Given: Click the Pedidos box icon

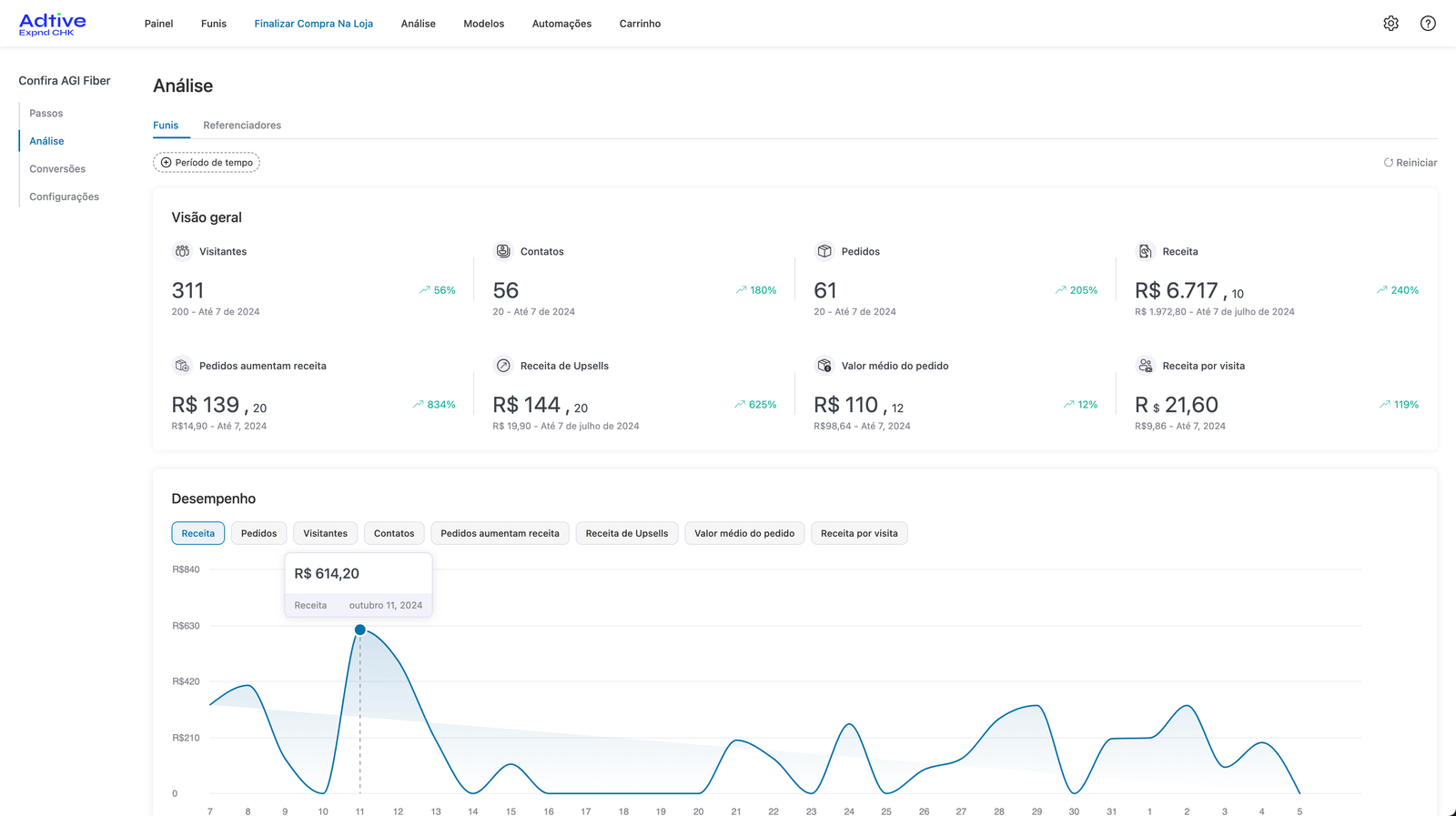Looking at the screenshot, I should click(824, 251).
